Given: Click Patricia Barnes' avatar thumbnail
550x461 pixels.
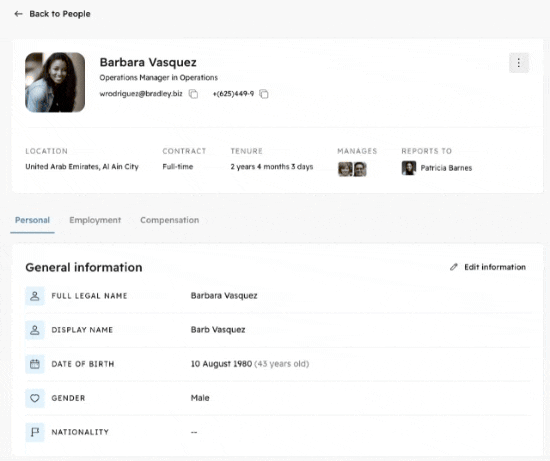Looking at the screenshot, I should [x=409, y=168].
